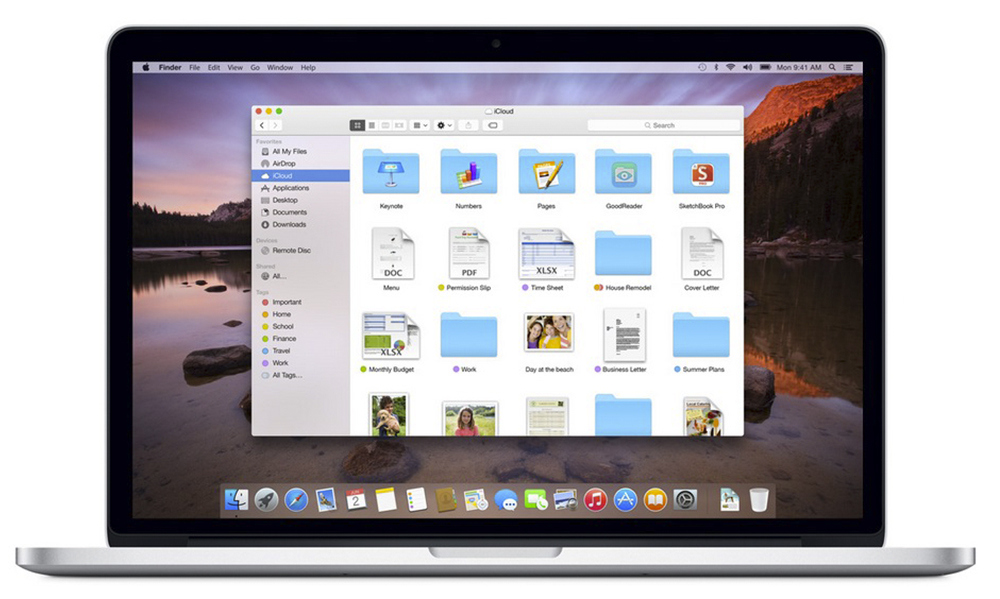Go back with the toolbar back arrow
1000x599 pixels.
pyautogui.click(x=263, y=126)
